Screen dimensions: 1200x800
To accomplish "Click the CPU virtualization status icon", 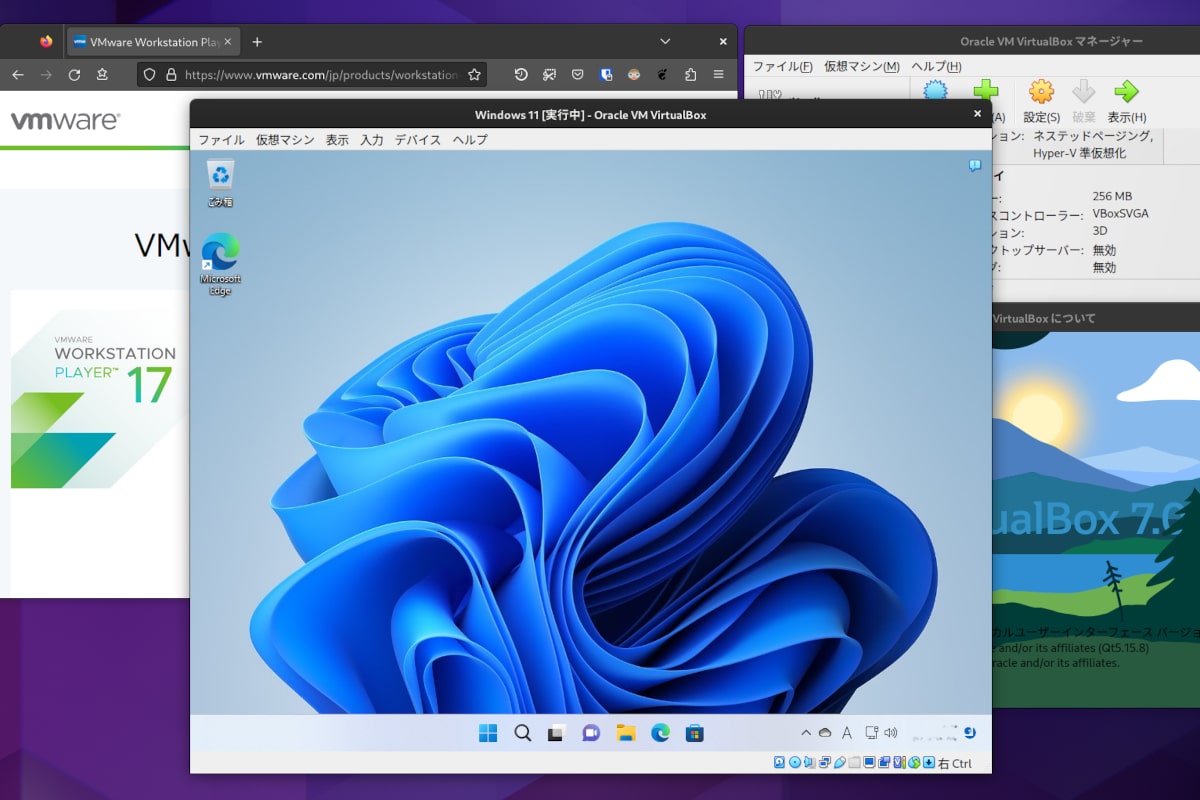I will tap(899, 763).
